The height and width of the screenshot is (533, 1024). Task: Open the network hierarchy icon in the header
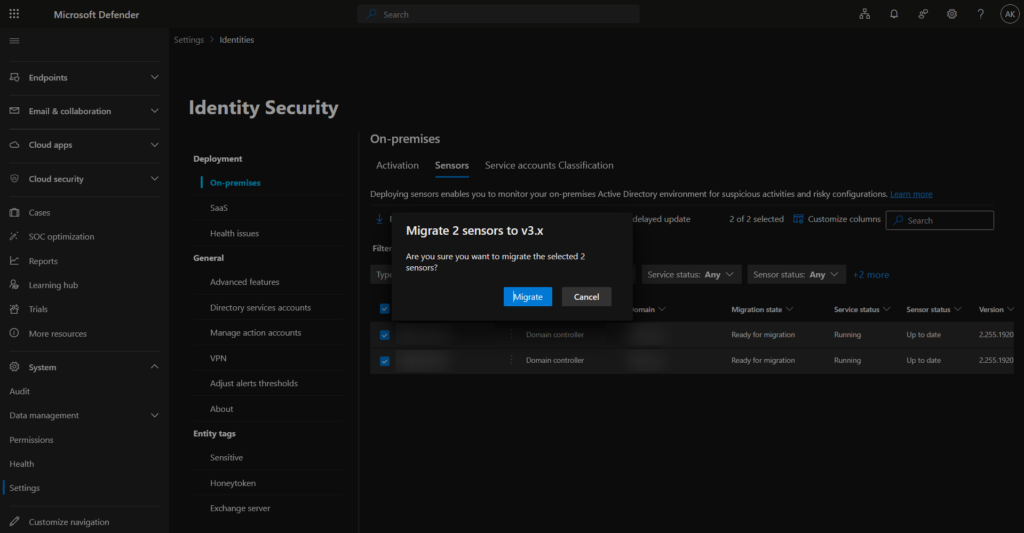click(x=865, y=14)
